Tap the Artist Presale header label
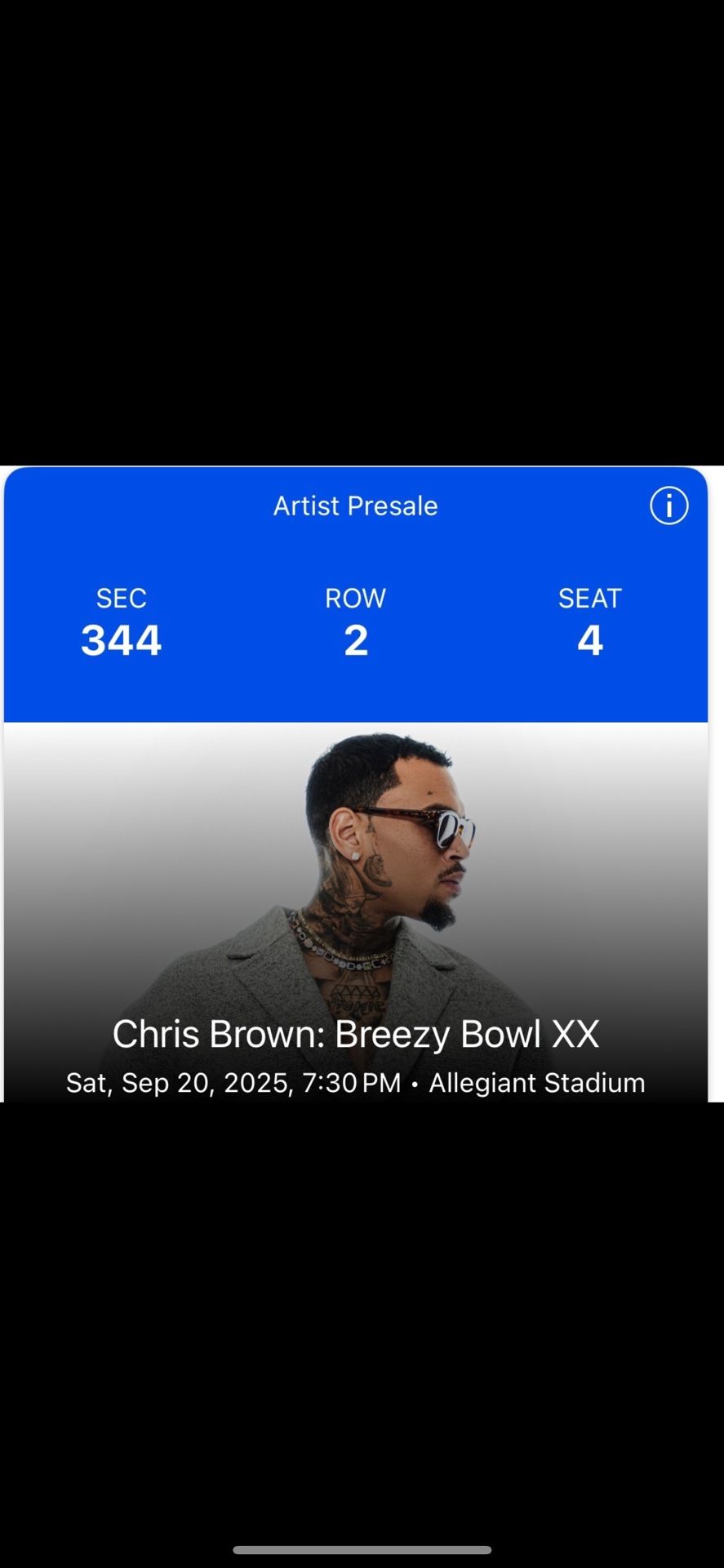 (355, 506)
